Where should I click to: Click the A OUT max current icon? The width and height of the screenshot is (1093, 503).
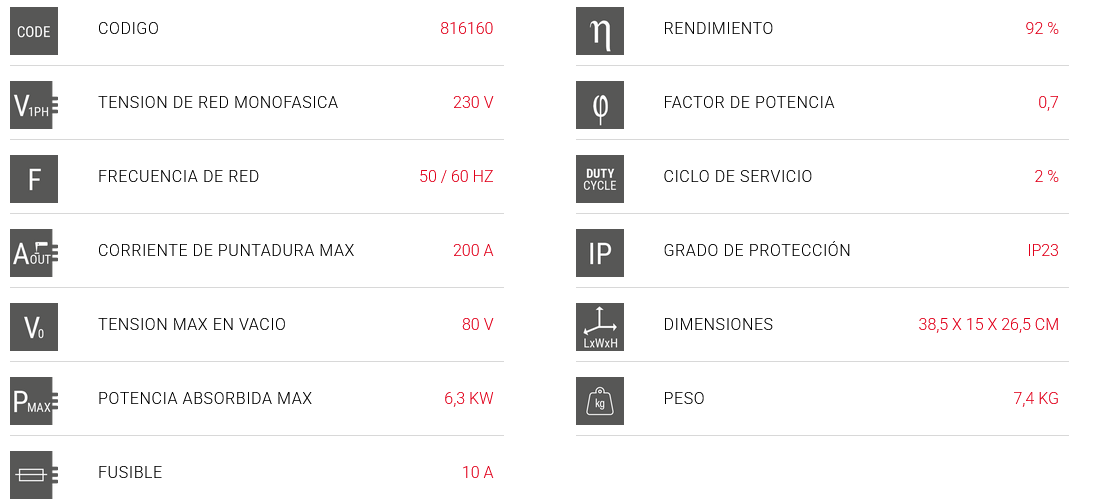click(x=34, y=252)
